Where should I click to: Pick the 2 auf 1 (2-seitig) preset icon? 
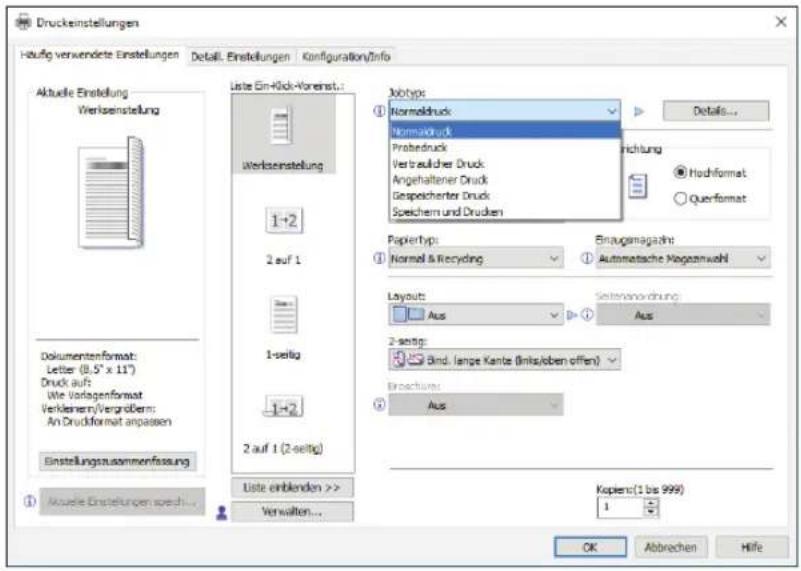pyautogui.click(x=284, y=408)
